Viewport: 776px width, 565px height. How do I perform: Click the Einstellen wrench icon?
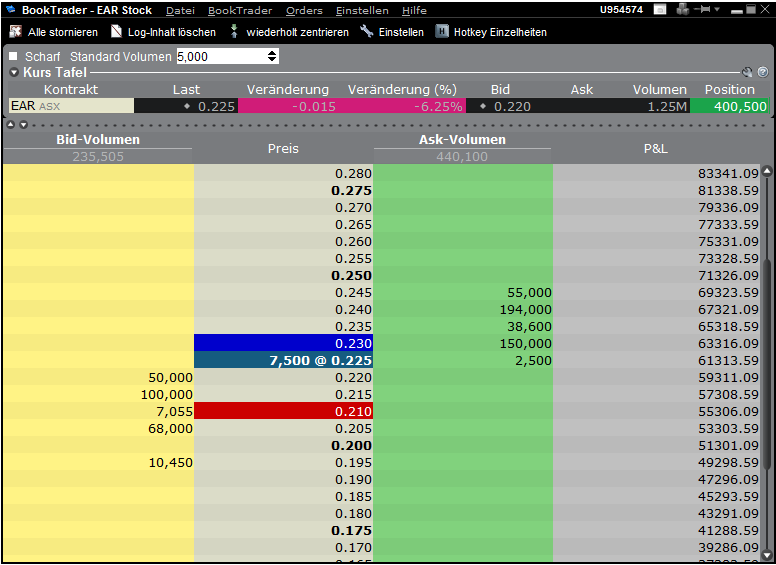click(366, 32)
